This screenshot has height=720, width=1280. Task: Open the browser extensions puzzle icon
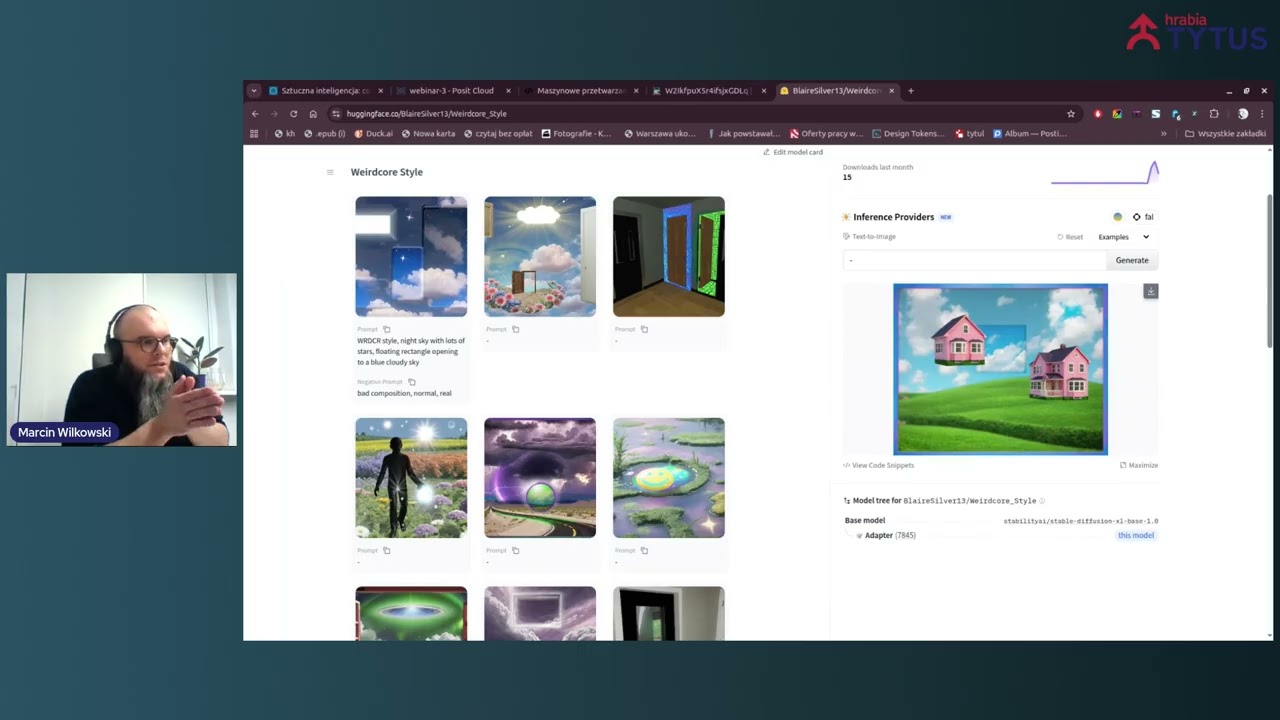pos(1214,114)
